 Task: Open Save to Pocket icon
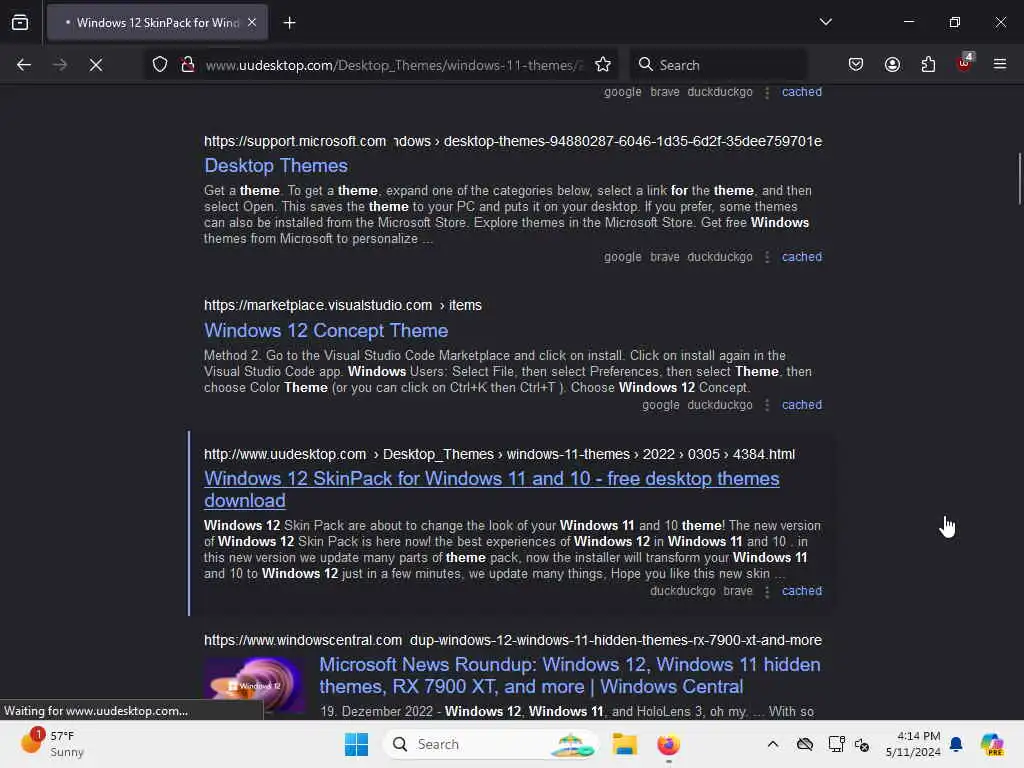coord(856,65)
